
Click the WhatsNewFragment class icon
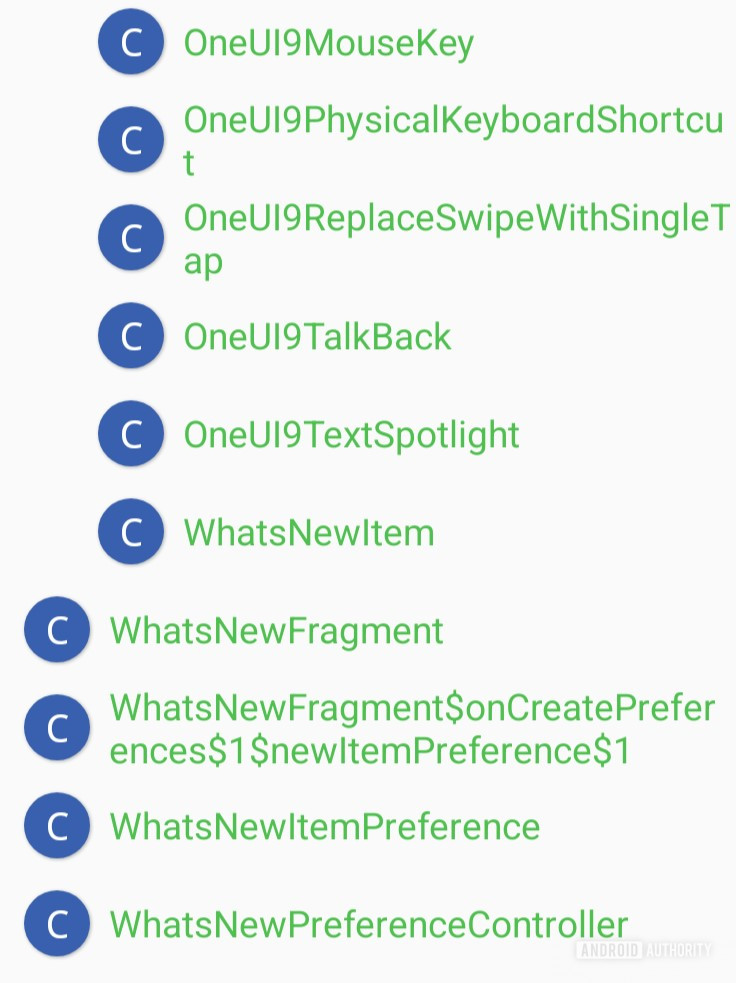click(56, 629)
